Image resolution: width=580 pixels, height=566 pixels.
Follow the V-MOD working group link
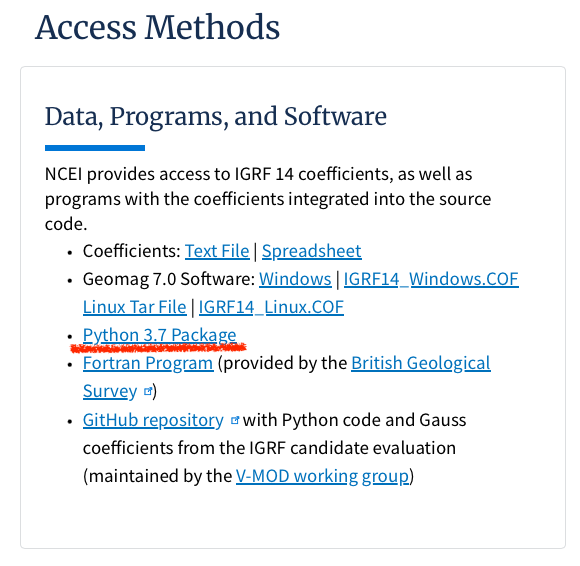[323, 476]
